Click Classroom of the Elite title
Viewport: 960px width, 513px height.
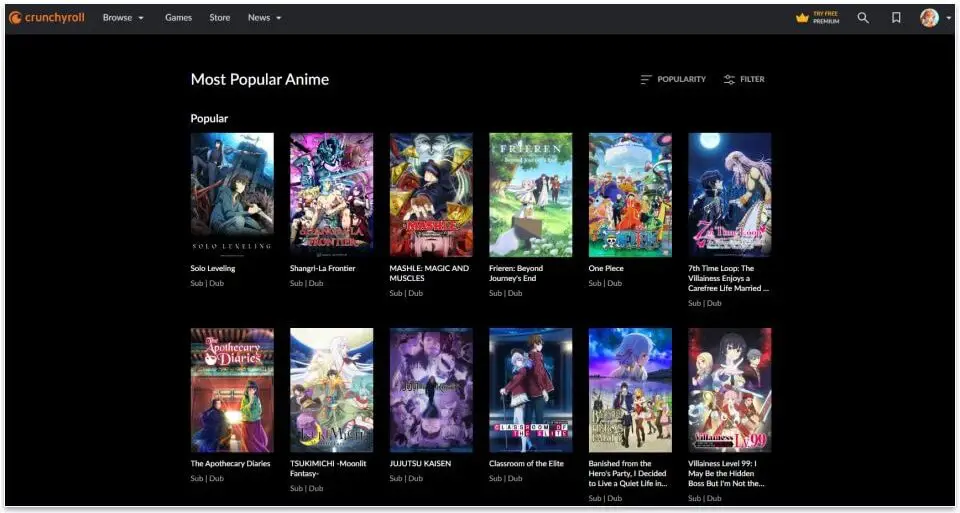click(x=527, y=463)
